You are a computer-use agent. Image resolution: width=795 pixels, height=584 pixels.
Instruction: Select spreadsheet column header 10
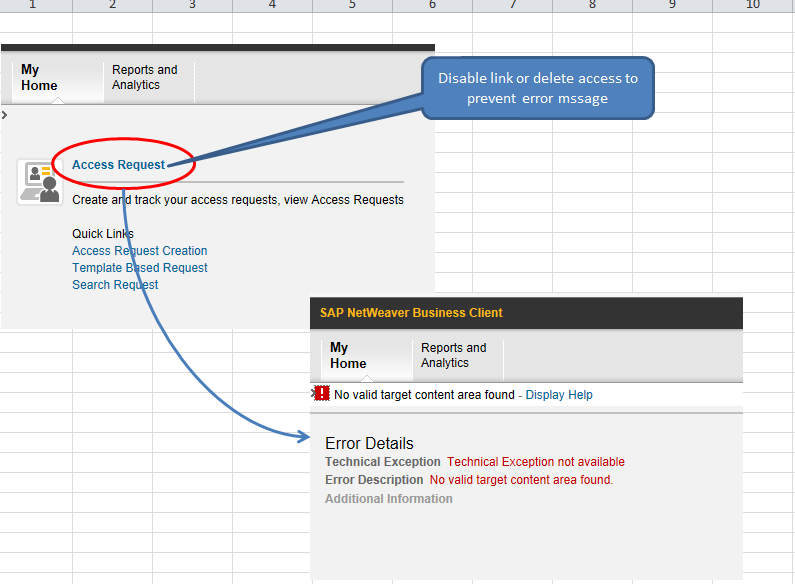[753, 5]
